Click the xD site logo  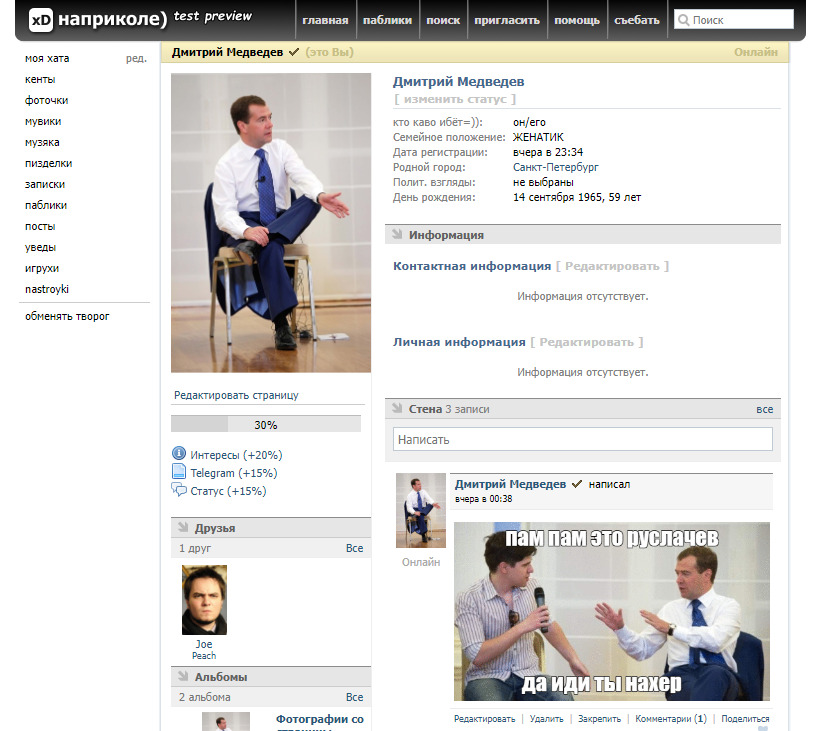pos(40,19)
